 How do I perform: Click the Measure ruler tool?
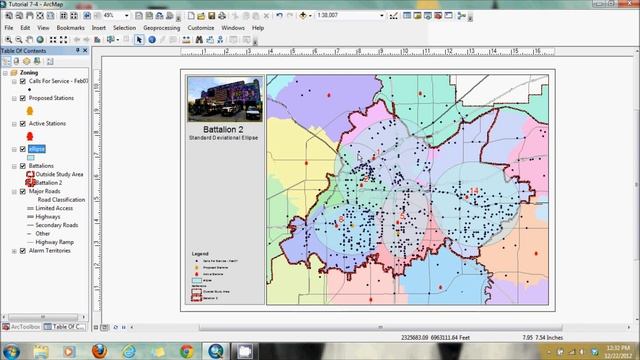(x=186, y=40)
